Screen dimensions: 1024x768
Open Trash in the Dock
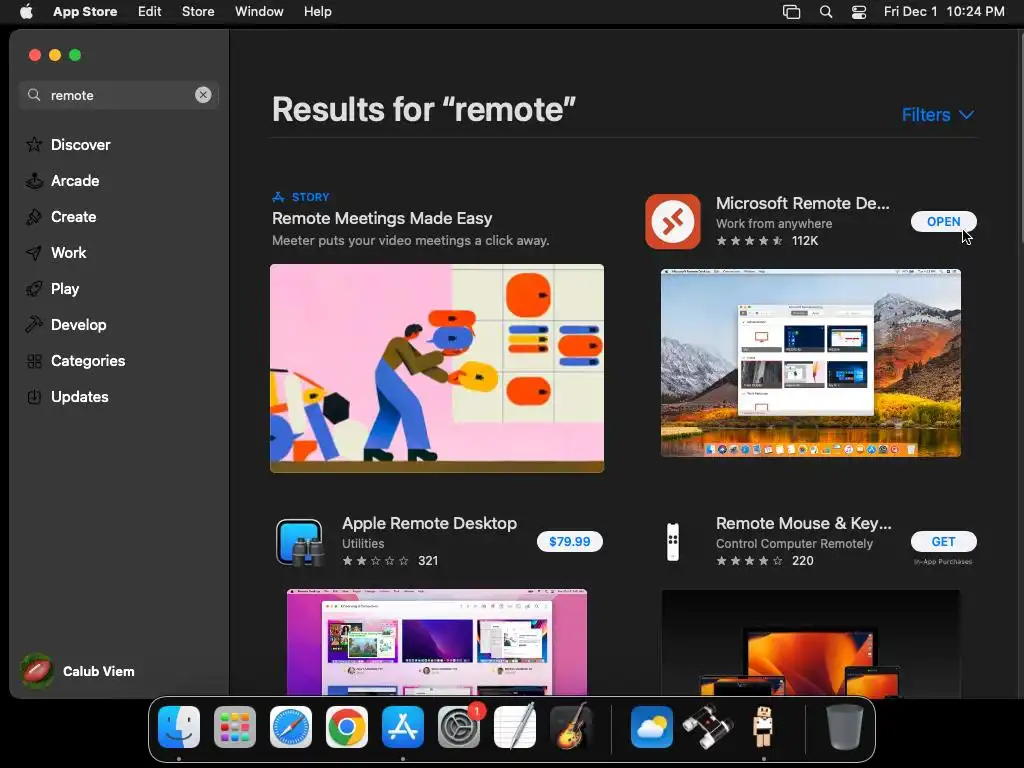(x=844, y=727)
